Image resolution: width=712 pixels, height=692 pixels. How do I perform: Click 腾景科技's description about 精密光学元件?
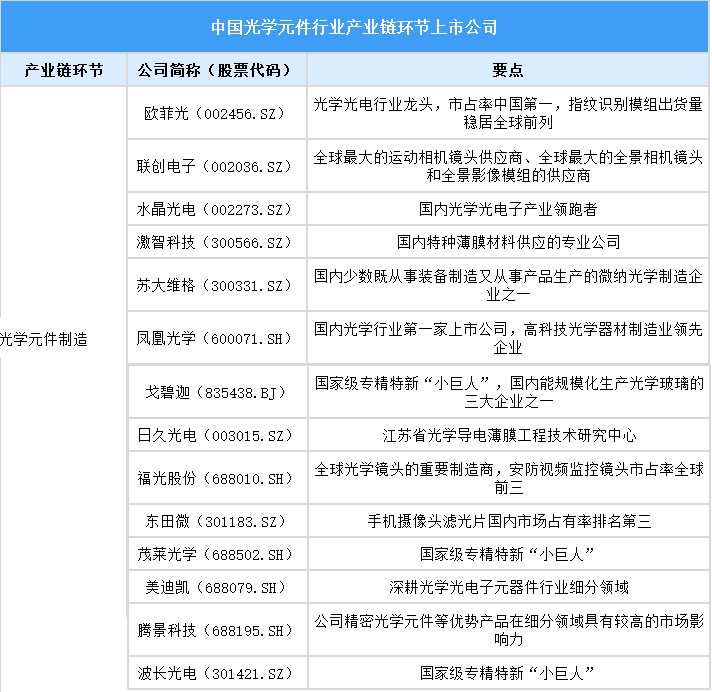(x=509, y=630)
